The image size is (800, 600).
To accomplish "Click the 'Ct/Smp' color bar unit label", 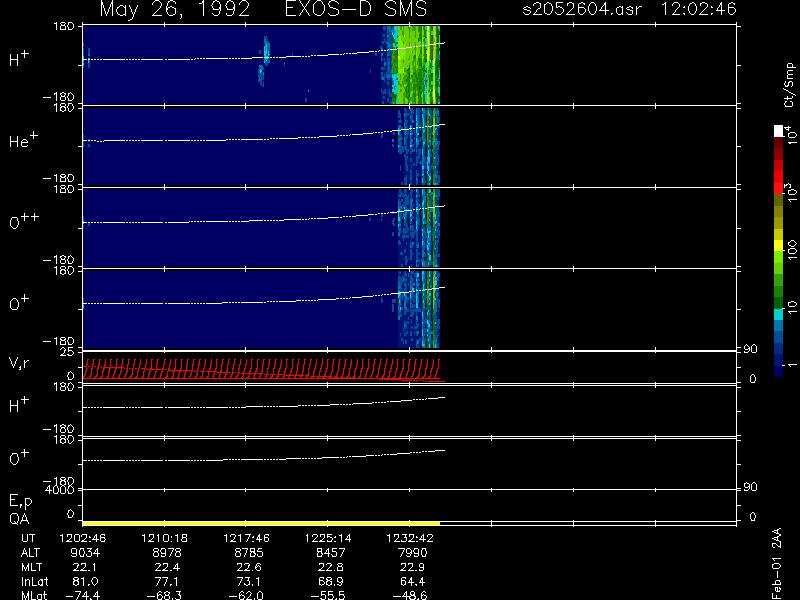I will tap(790, 85).
